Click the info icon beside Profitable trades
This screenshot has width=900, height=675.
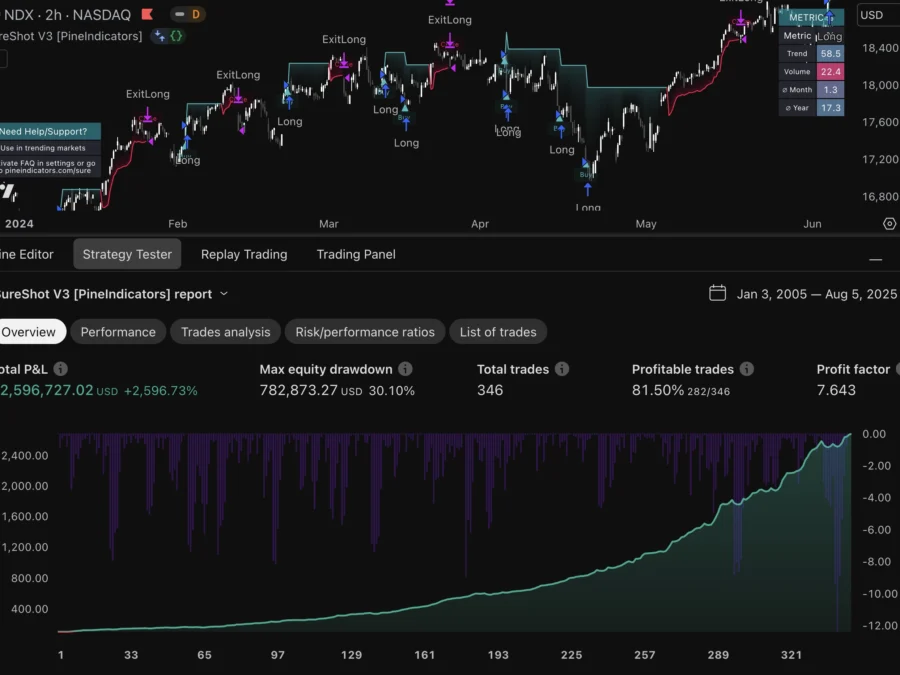[747, 369]
